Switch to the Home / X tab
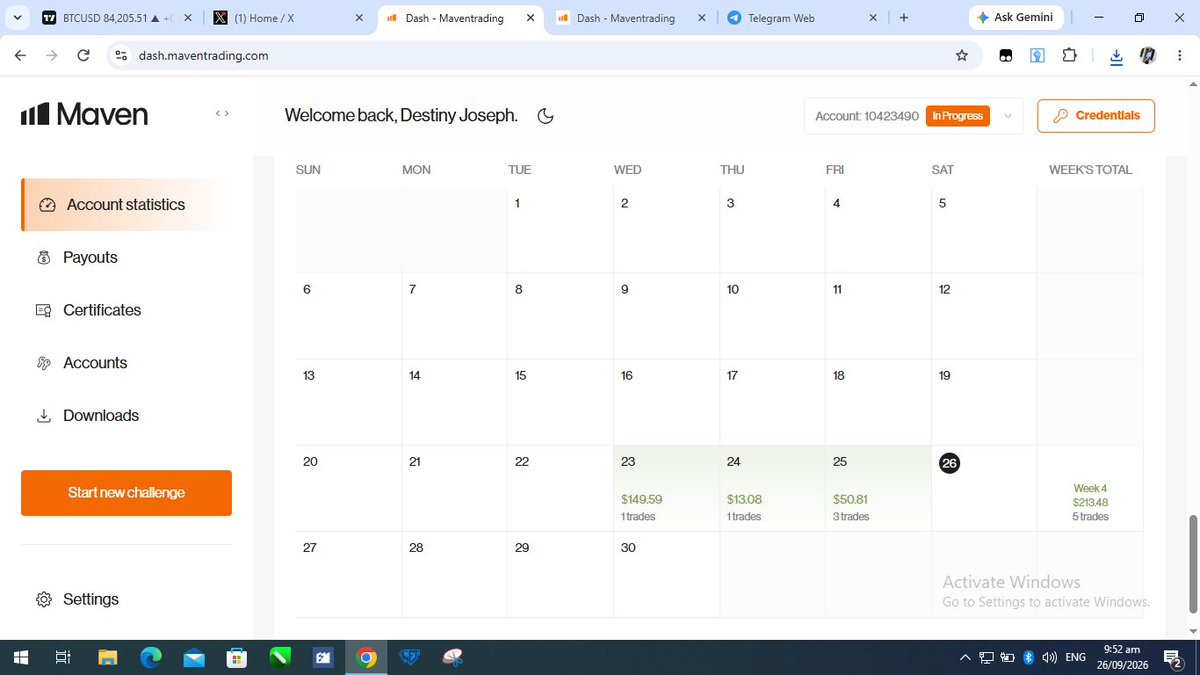The image size is (1200, 675). click(x=290, y=18)
